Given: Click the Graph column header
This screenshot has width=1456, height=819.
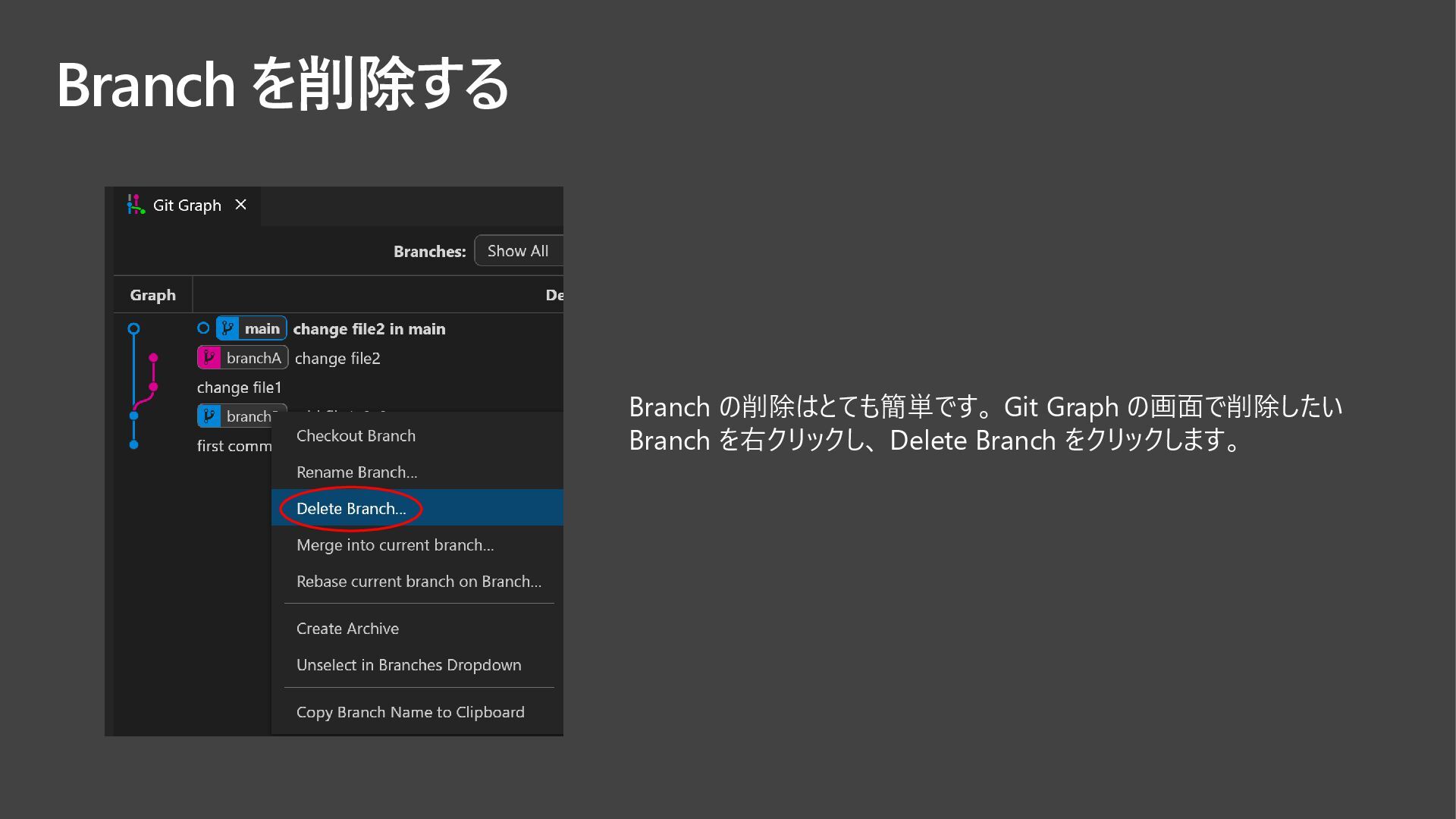Looking at the screenshot, I should coord(152,295).
